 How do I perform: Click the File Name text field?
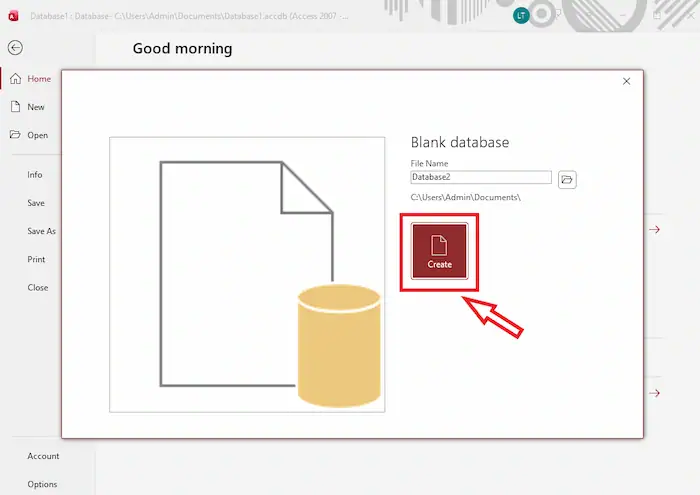480,177
